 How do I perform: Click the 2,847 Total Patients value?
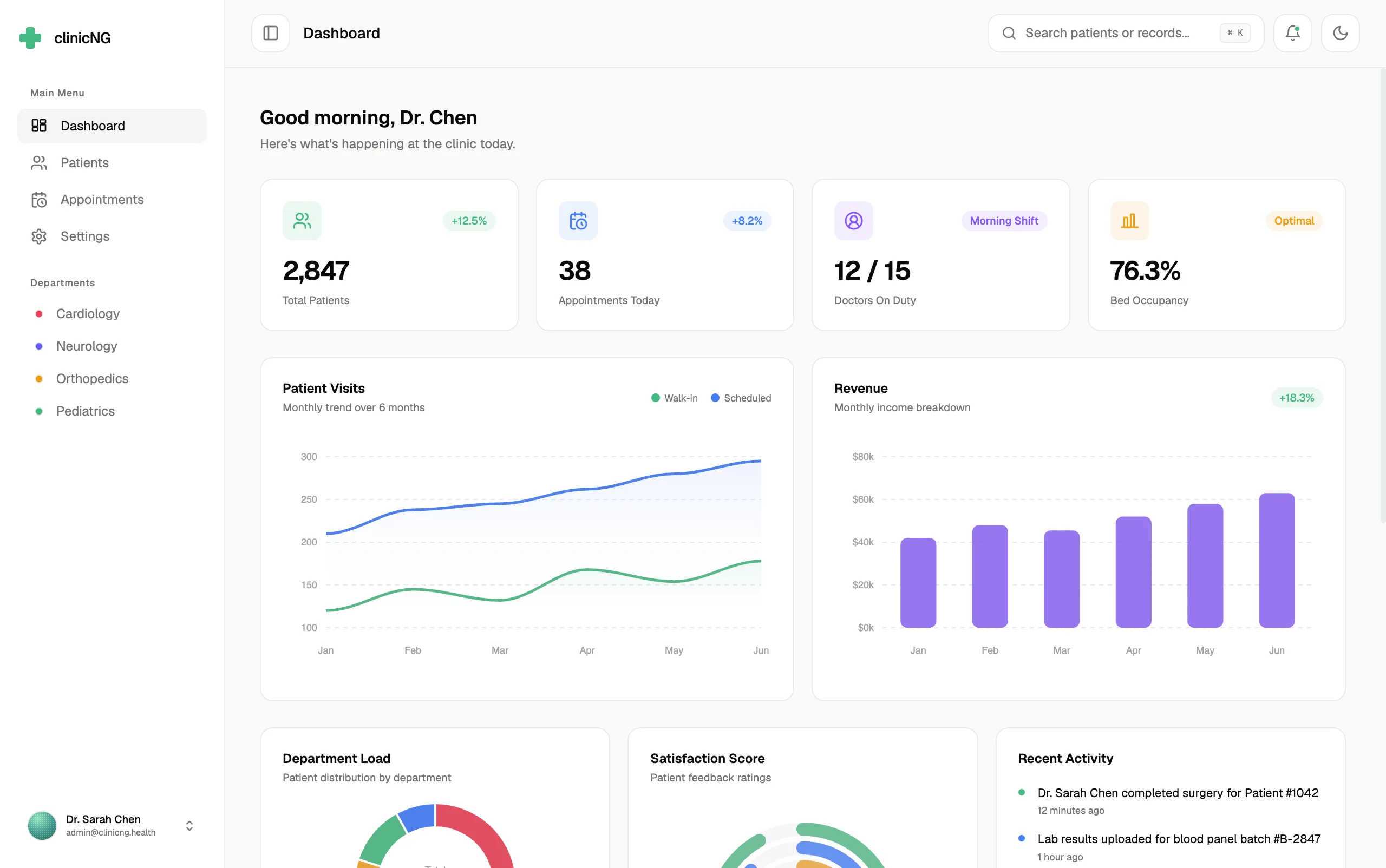316,271
